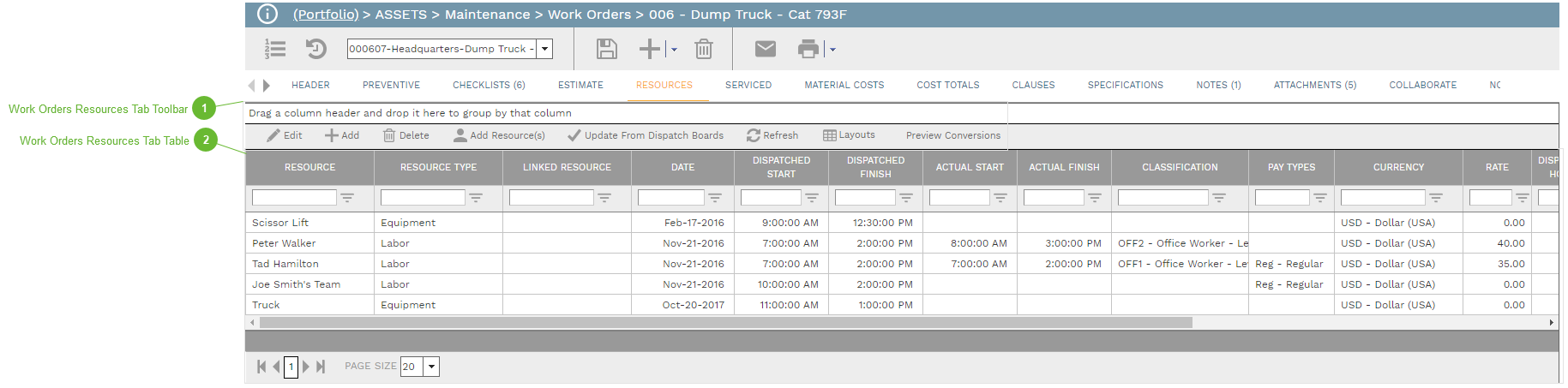This screenshot has width=1568, height=388.
Task: Open the work order selector dropdown
Action: tap(544, 49)
